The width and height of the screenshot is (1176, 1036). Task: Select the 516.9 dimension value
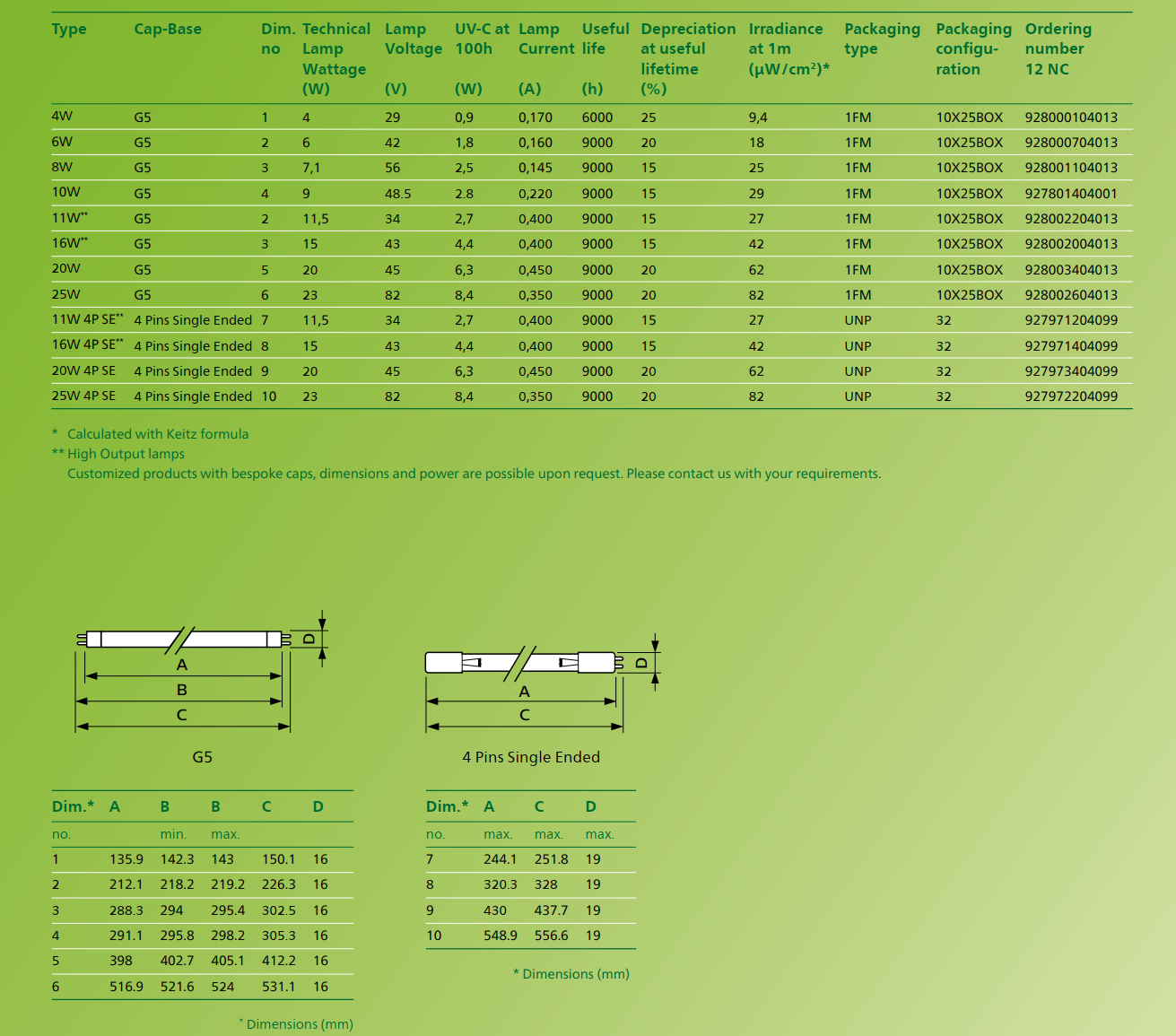coord(126,987)
